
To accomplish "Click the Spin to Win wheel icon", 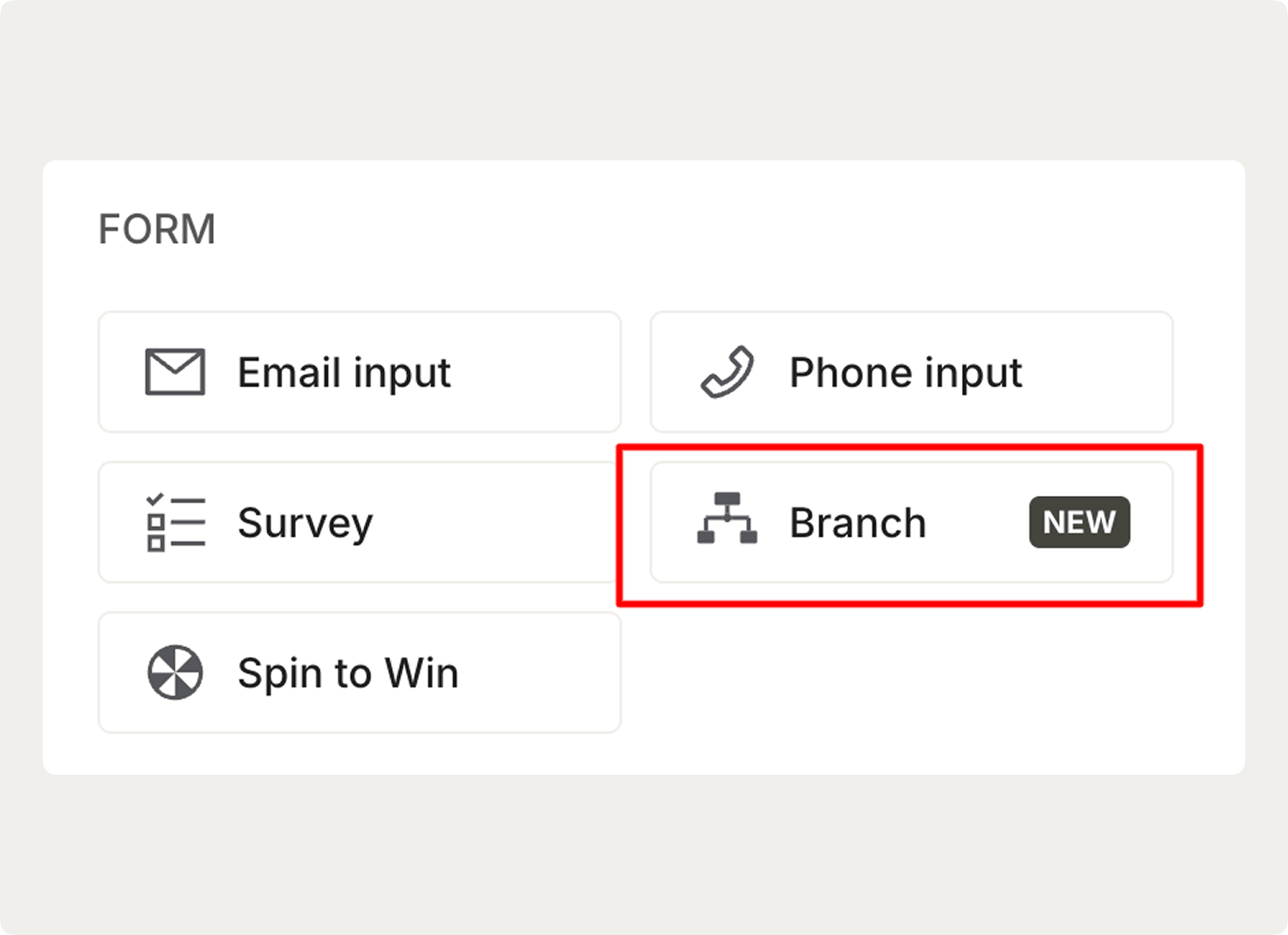I will click(x=175, y=672).
